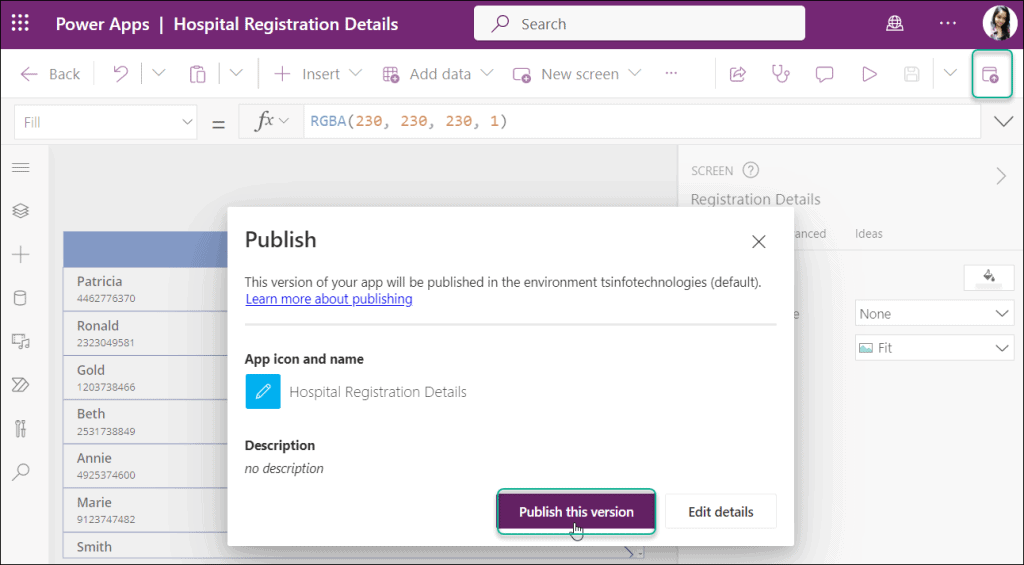This screenshot has height=565, width=1024.
Task: Select the Patricia gallery row
Action: pyautogui.click(x=146, y=289)
